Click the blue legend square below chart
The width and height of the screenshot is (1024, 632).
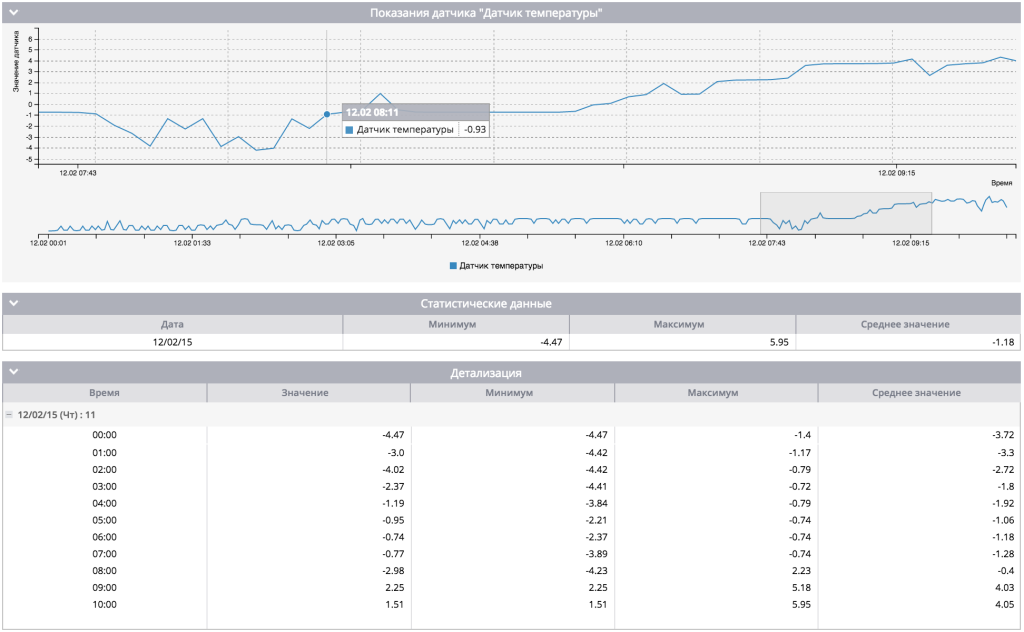(x=453, y=266)
